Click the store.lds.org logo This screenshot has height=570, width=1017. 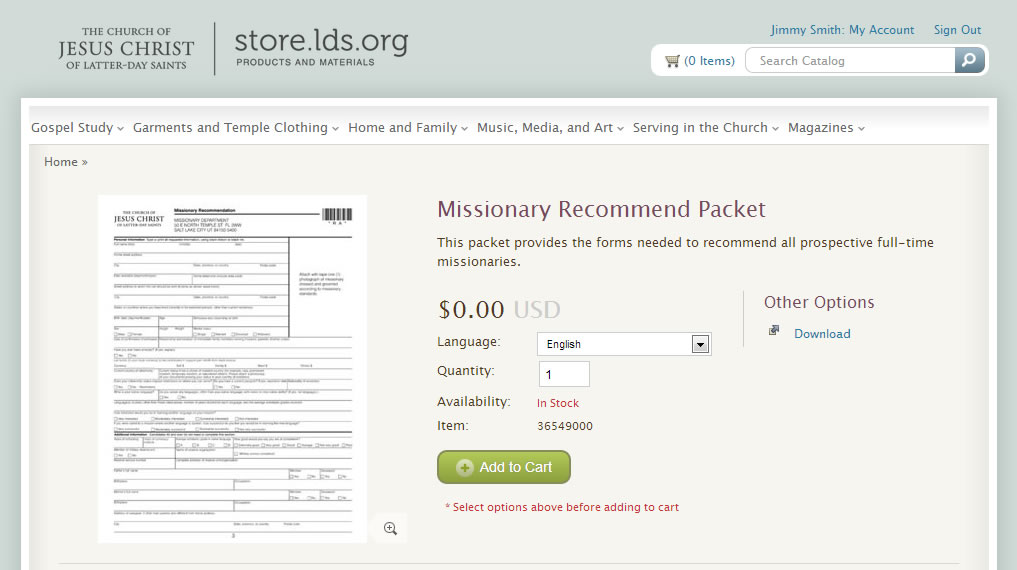pyautogui.click(x=321, y=47)
